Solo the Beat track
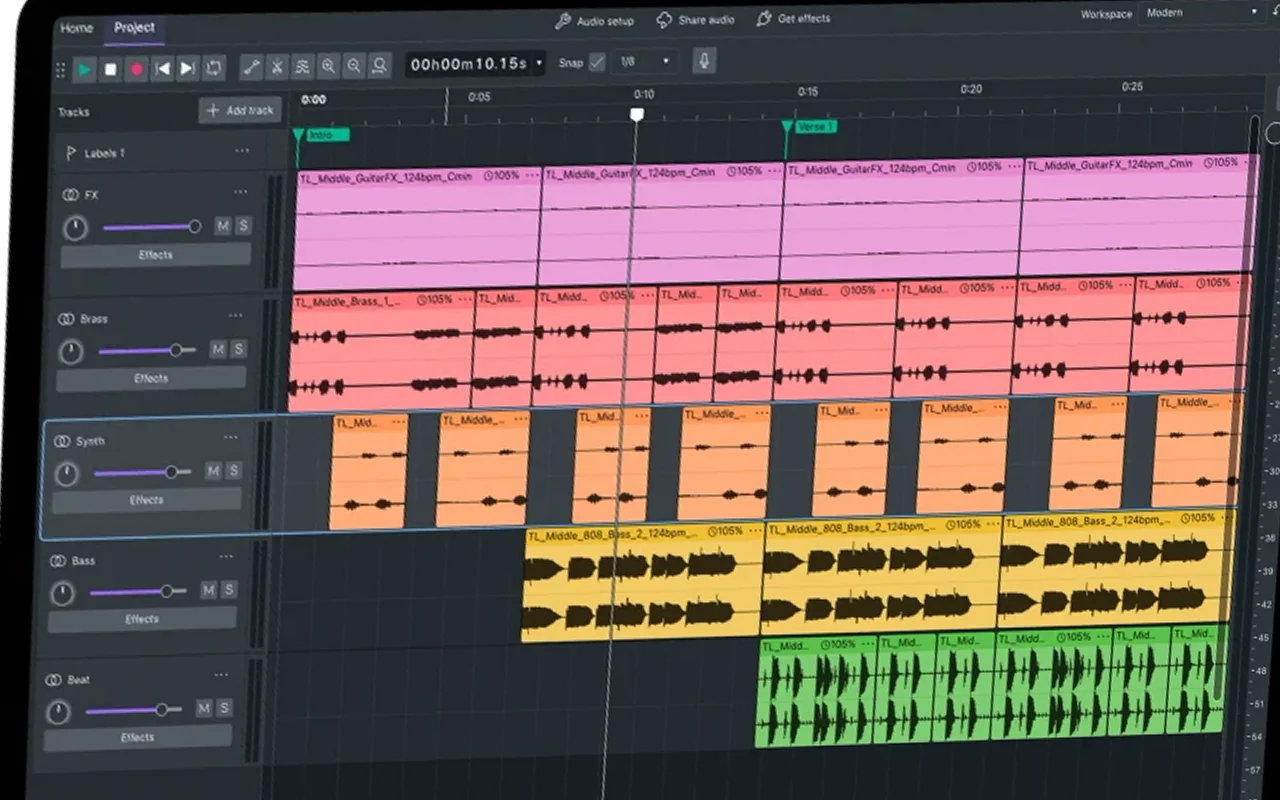Viewport: 1280px width, 800px height. point(224,708)
